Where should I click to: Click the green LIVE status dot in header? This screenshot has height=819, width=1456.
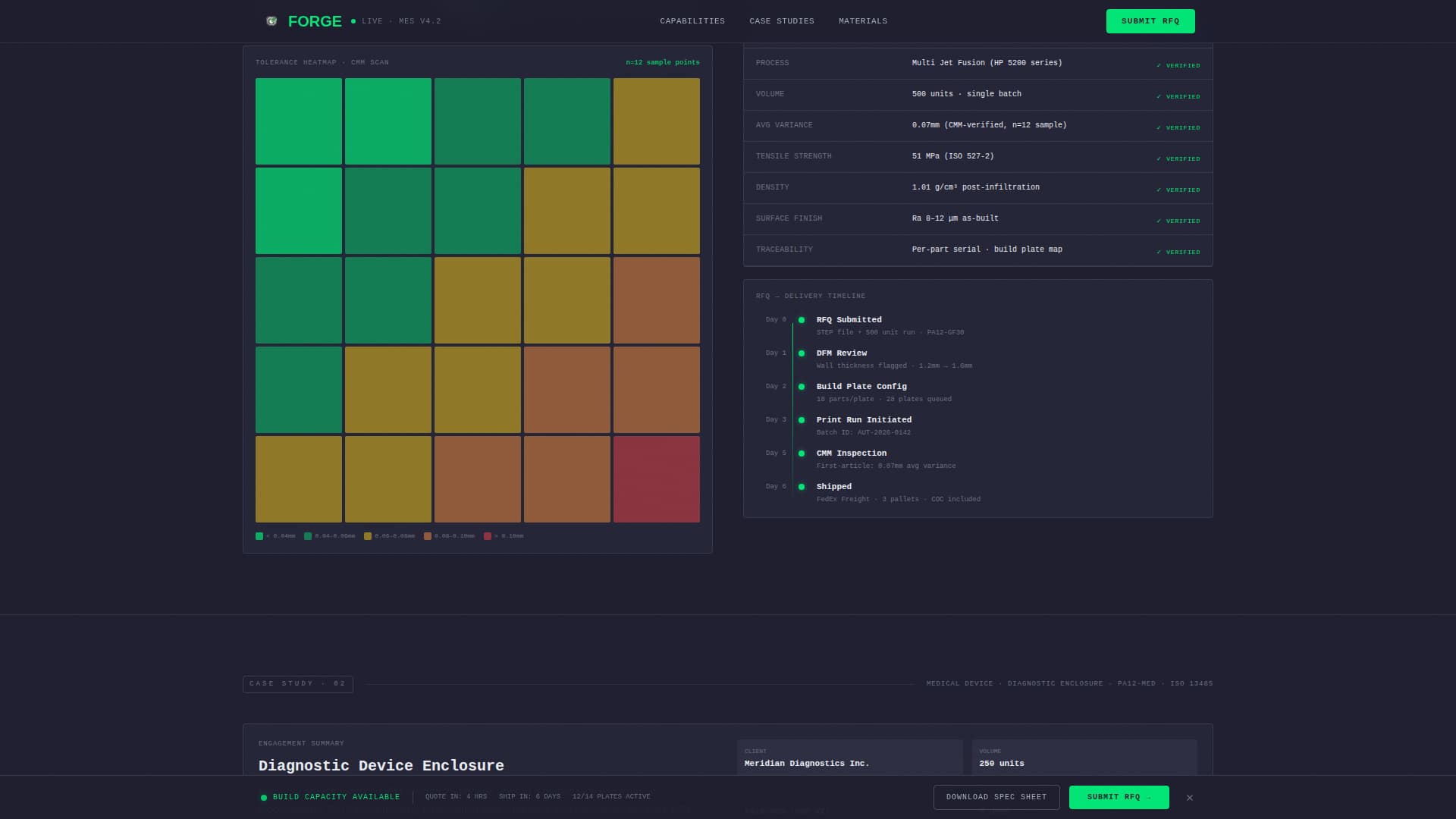coord(352,22)
